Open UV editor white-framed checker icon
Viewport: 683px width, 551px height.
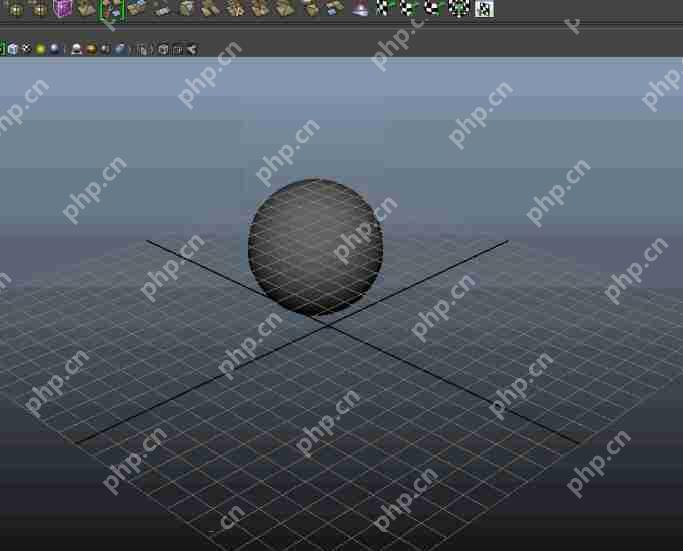tap(484, 8)
